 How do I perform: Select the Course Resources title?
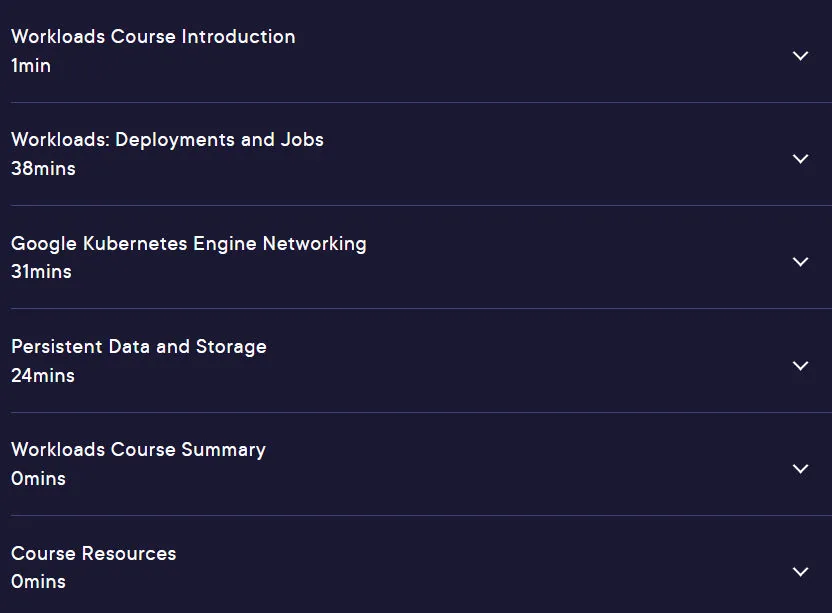point(93,554)
